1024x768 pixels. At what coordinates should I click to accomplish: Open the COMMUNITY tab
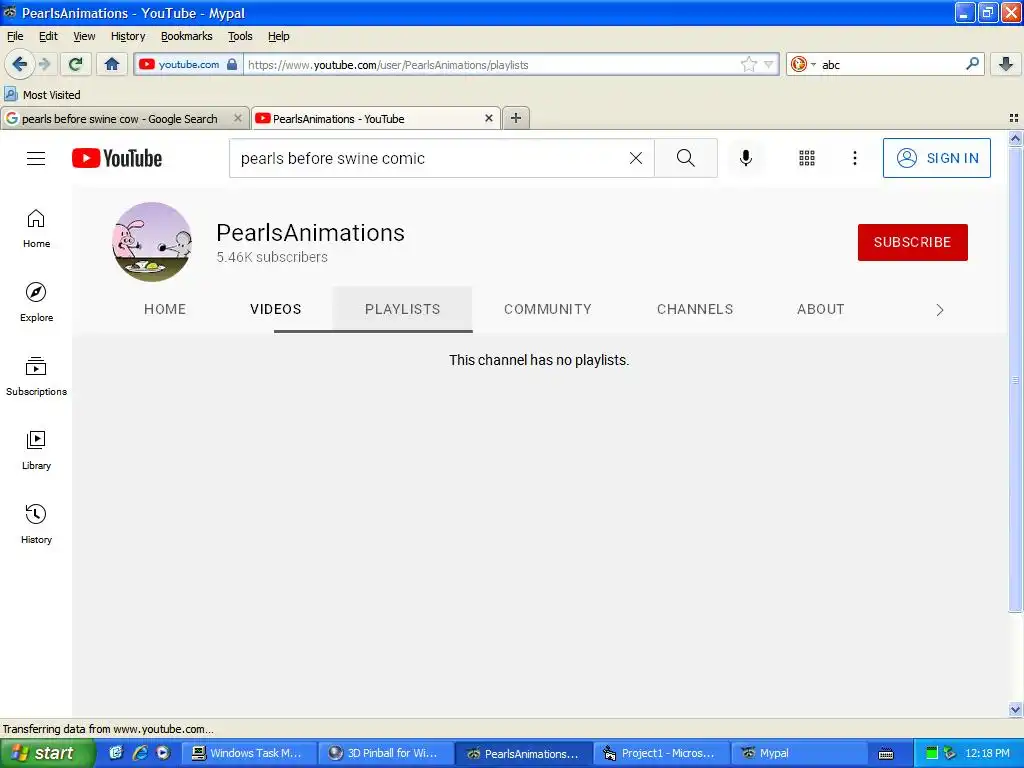(548, 309)
